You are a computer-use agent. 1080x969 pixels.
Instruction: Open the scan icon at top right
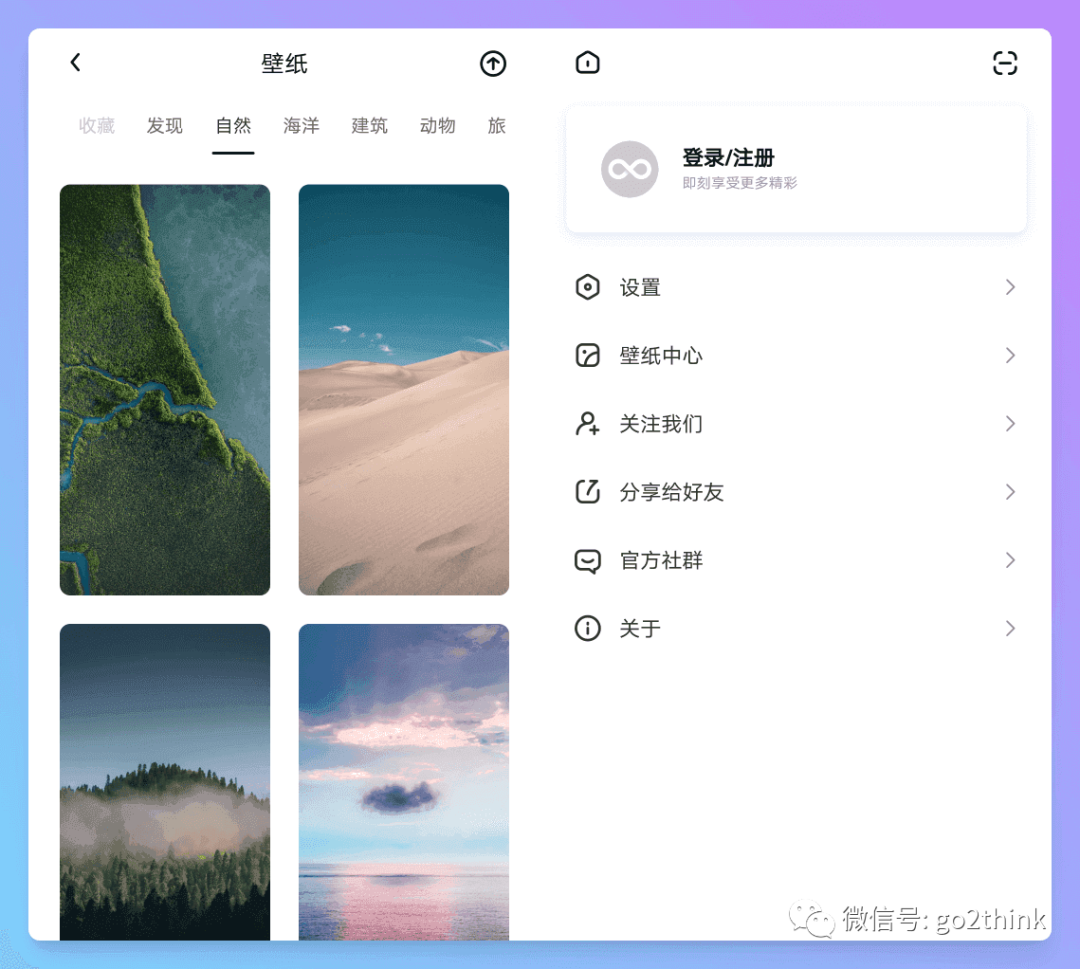click(x=1005, y=63)
